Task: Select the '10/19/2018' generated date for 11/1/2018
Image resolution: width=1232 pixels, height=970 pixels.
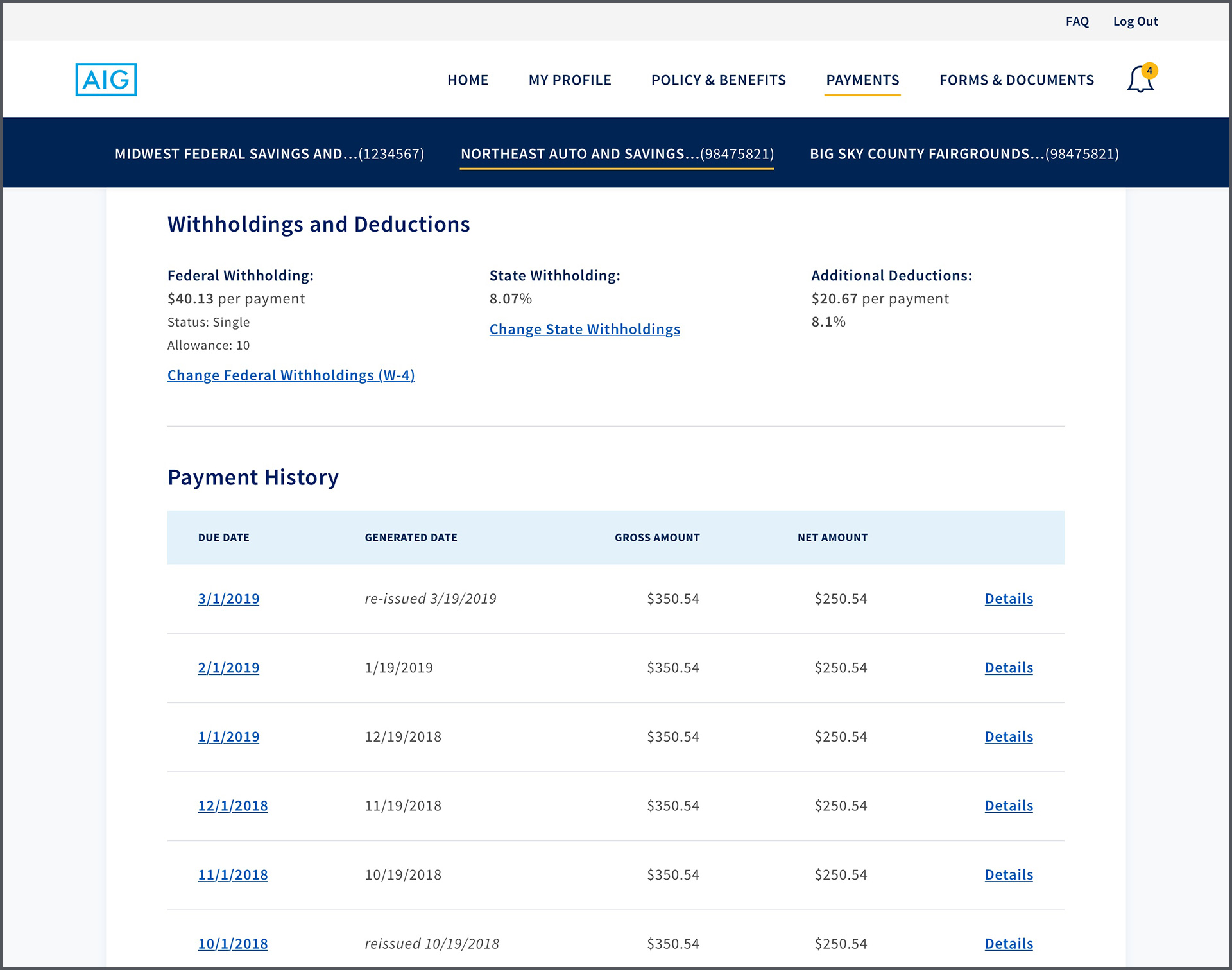Action: [x=403, y=874]
